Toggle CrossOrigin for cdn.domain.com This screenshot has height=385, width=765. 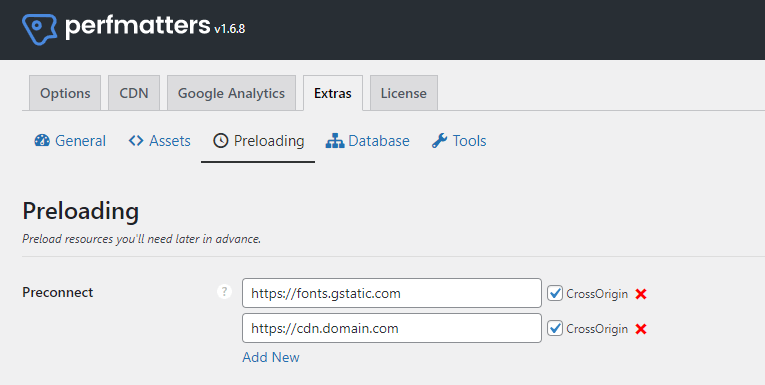(x=555, y=328)
